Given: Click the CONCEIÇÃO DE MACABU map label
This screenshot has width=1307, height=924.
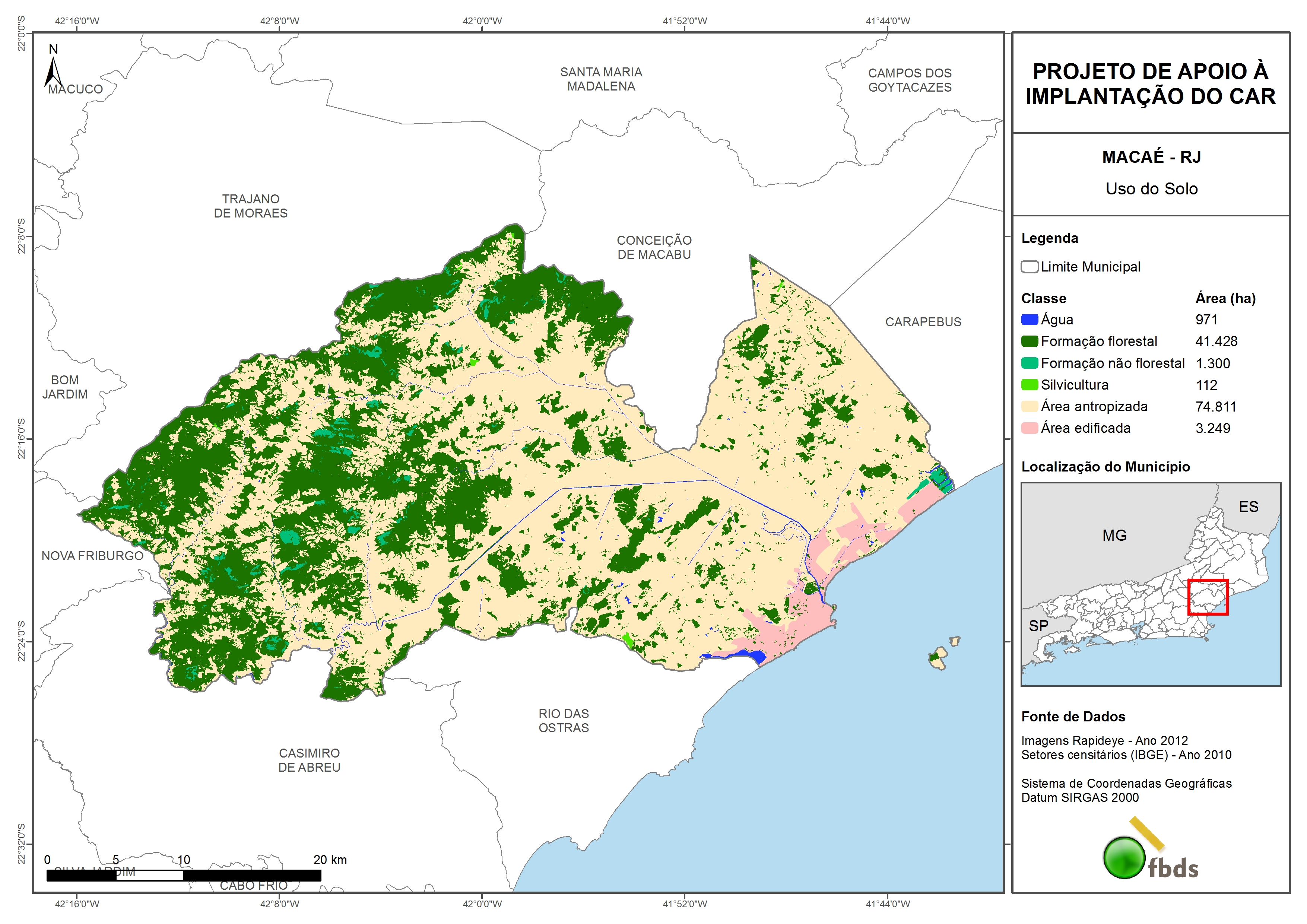Looking at the screenshot, I should pyautogui.click(x=654, y=248).
